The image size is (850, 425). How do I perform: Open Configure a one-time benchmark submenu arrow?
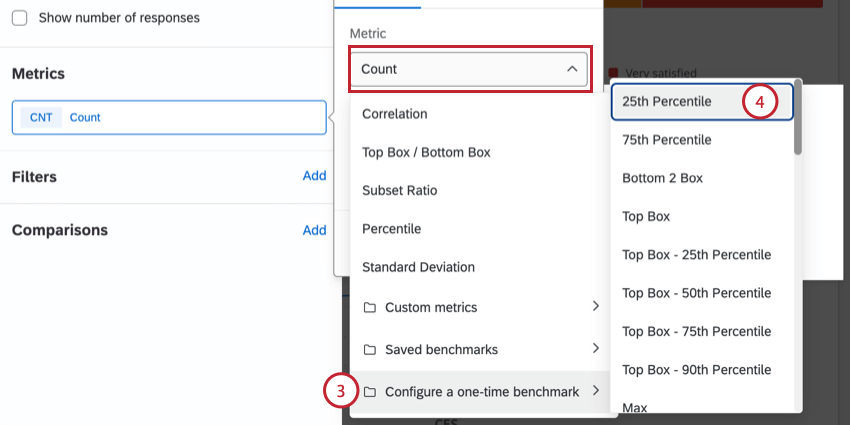pos(596,390)
